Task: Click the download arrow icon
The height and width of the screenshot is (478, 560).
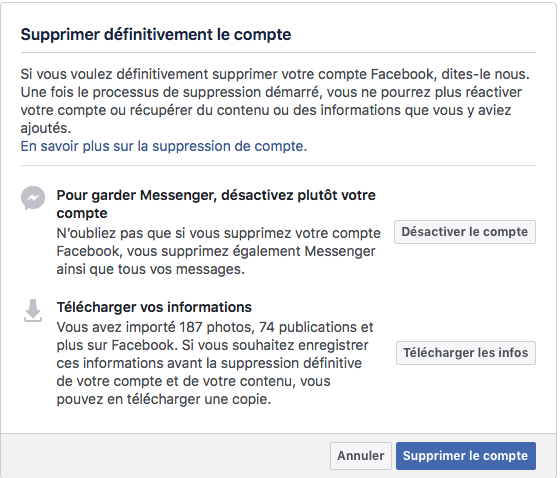Action: (x=33, y=310)
